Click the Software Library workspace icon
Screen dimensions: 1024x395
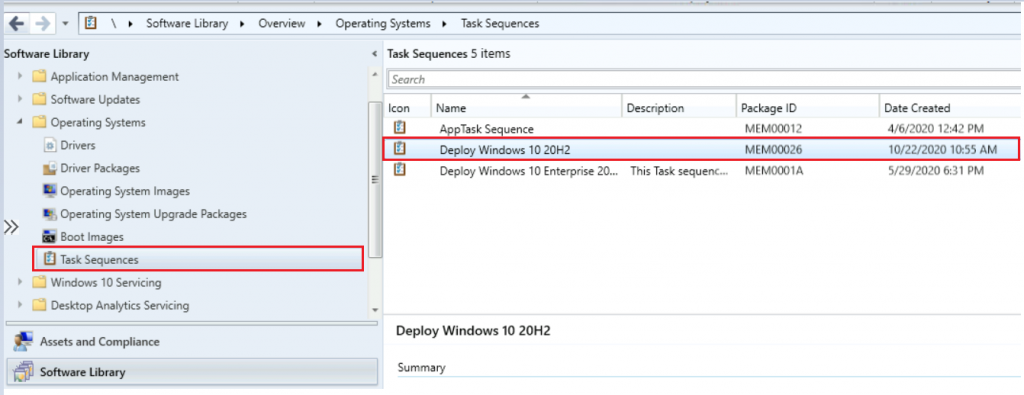(x=23, y=372)
